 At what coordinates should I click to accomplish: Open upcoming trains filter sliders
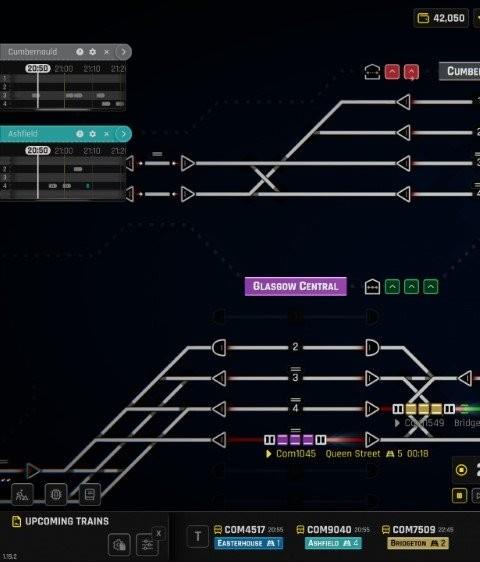pyautogui.click(x=147, y=545)
